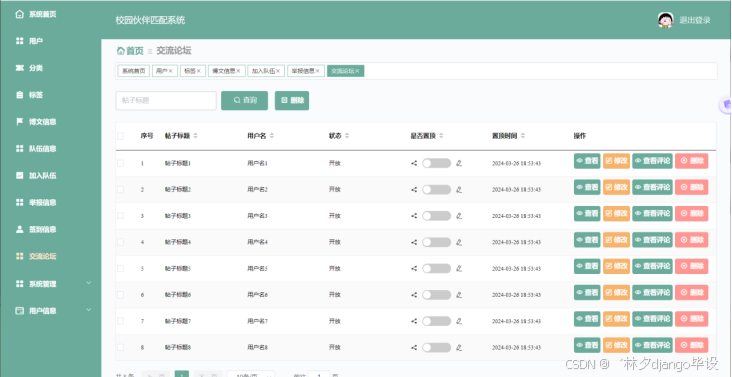Sort by 是否置顶 column arrows
The width and height of the screenshot is (732, 377).
click(441, 136)
